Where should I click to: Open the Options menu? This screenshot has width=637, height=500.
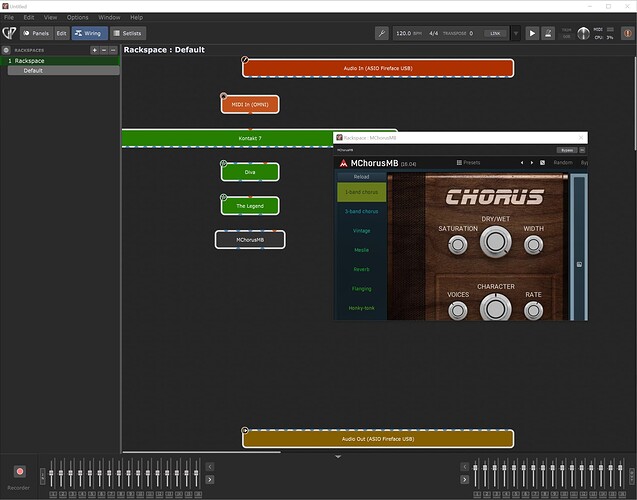coord(78,17)
